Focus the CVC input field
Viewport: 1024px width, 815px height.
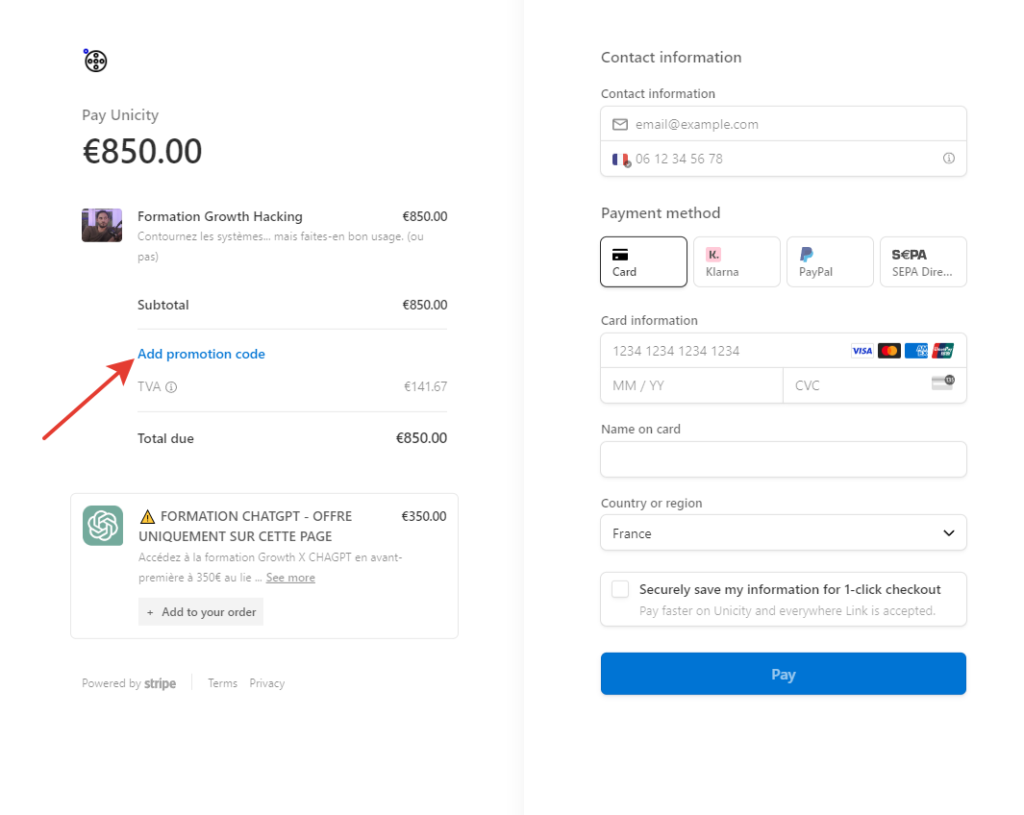pyautogui.click(x=874, y=385)
